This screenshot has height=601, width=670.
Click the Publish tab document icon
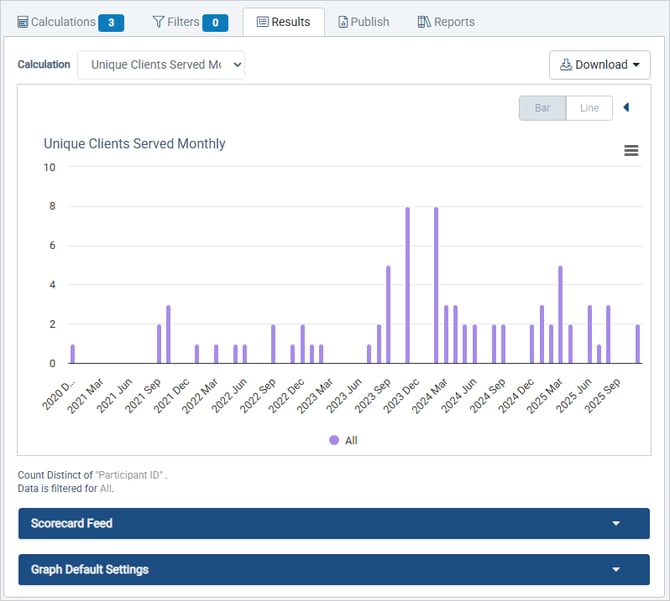click(343, 22)
